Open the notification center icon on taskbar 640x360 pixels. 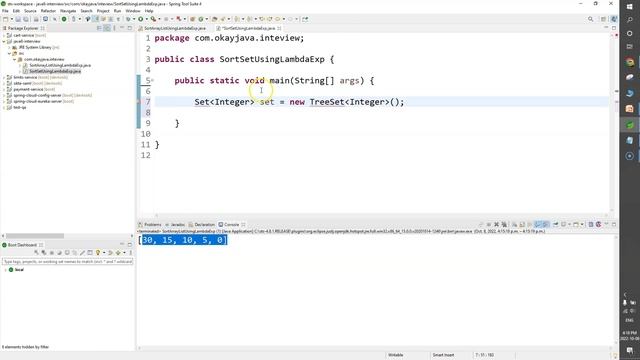point(630,350)
